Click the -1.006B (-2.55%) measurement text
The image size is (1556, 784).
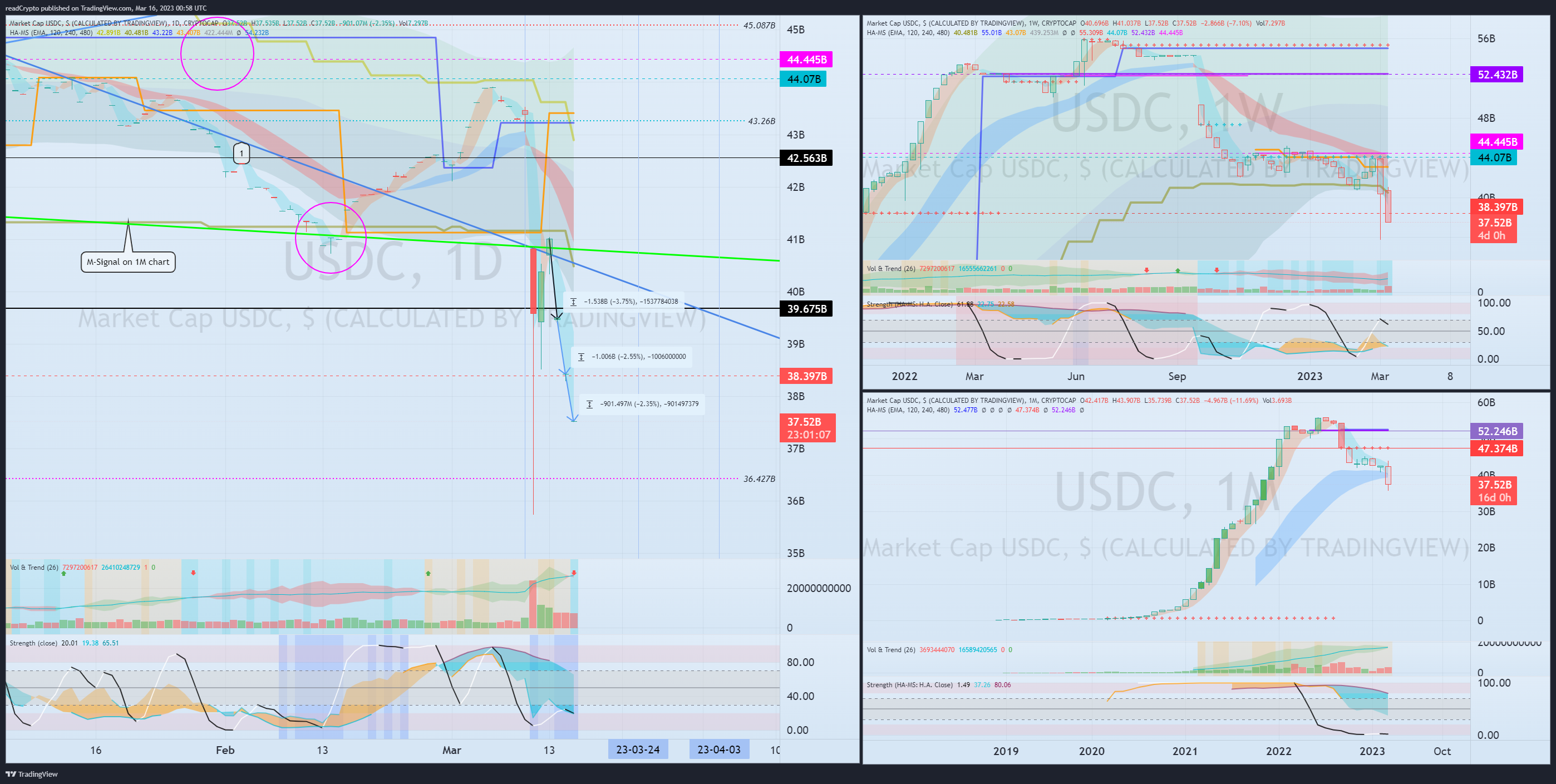tap(638, 357)
